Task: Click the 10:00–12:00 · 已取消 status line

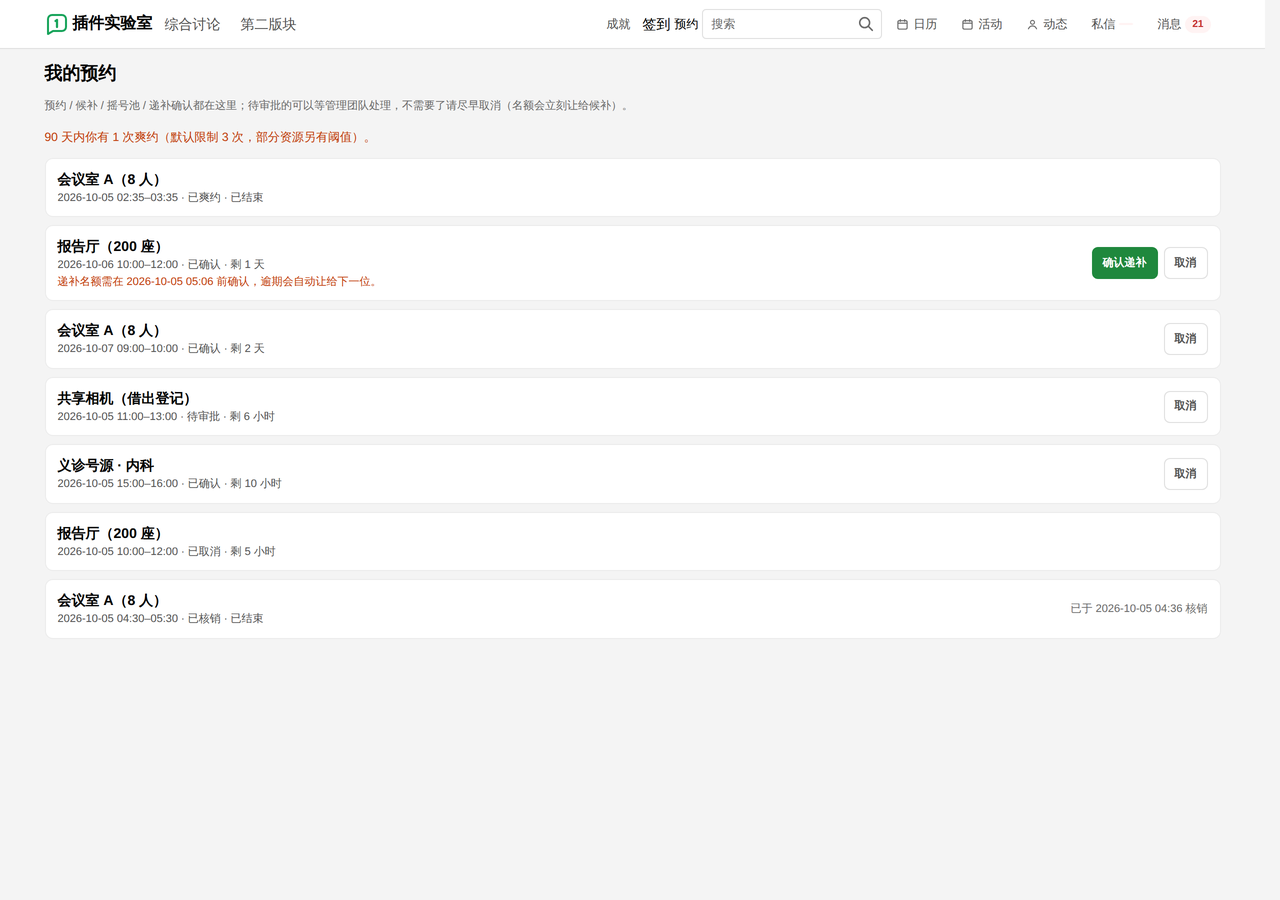Action: [166, 551]
